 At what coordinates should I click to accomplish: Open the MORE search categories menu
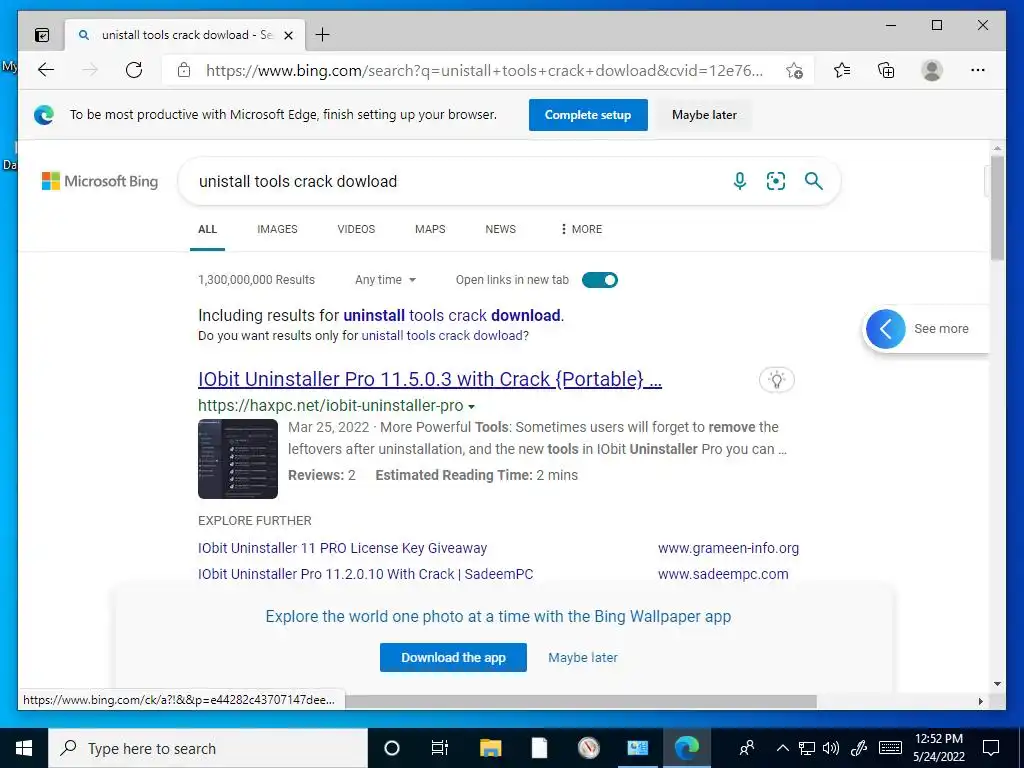[x=581, y=229]
